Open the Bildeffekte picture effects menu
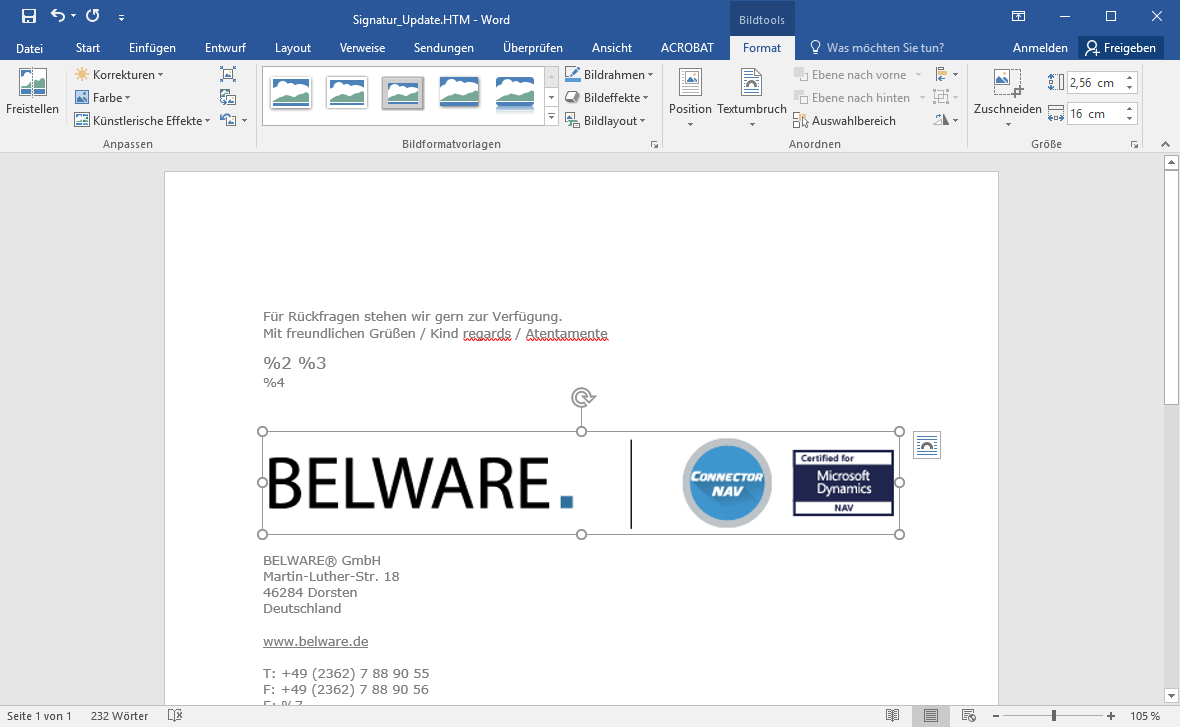The image size is (1180, 727). tap(607, 98)
